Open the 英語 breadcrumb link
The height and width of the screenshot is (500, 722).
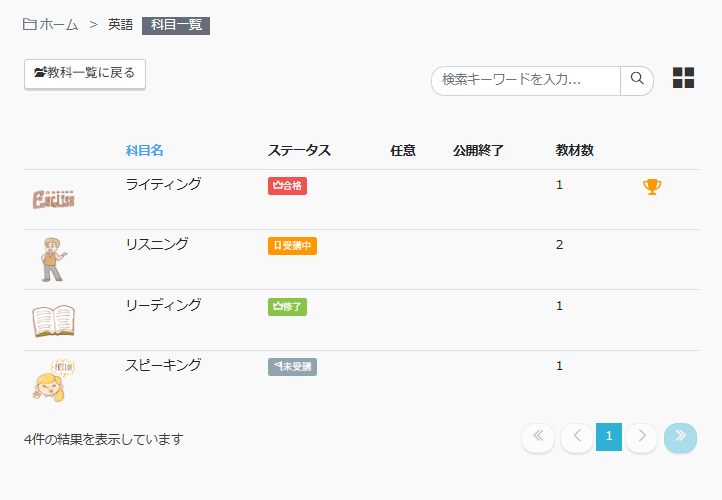(120, 25)
